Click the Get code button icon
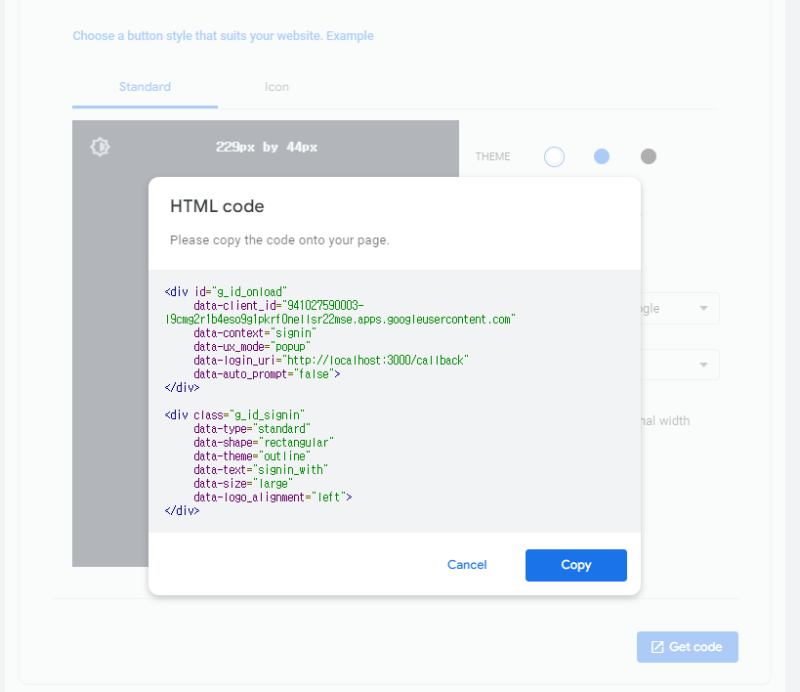Screen dimensions: 800x692 click(657, 647)
